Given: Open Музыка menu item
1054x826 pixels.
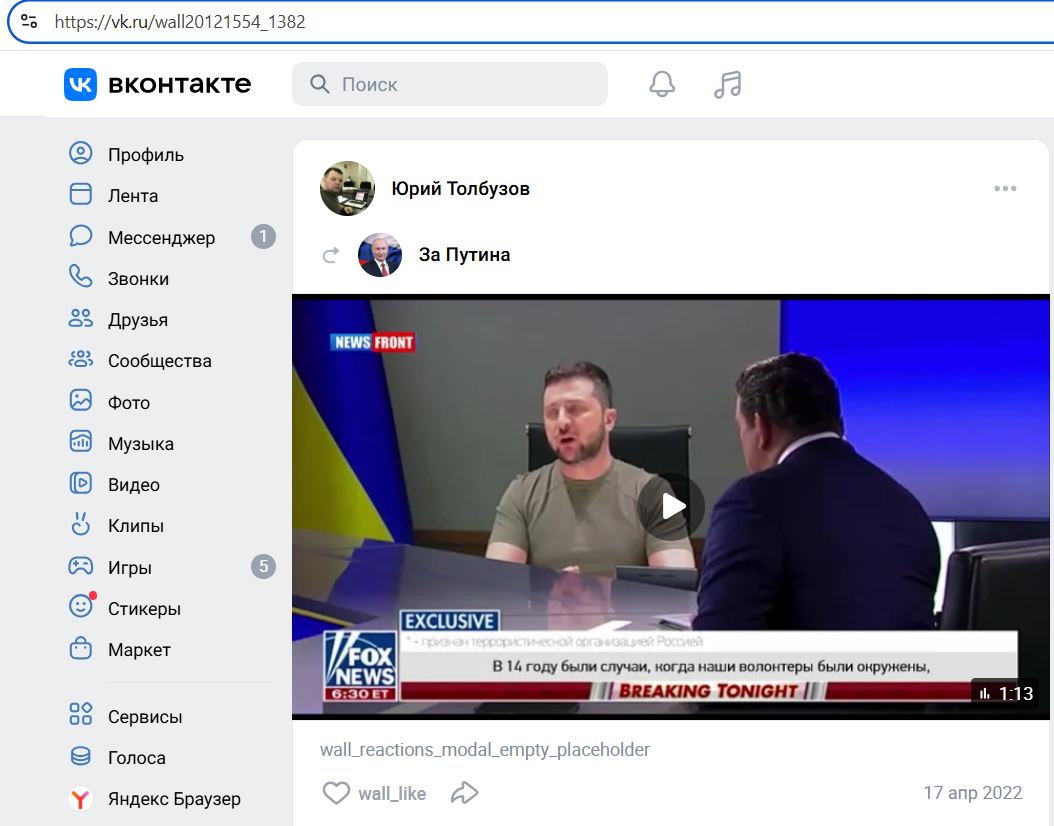Looking at the screenshot, I should pos(140,444).
